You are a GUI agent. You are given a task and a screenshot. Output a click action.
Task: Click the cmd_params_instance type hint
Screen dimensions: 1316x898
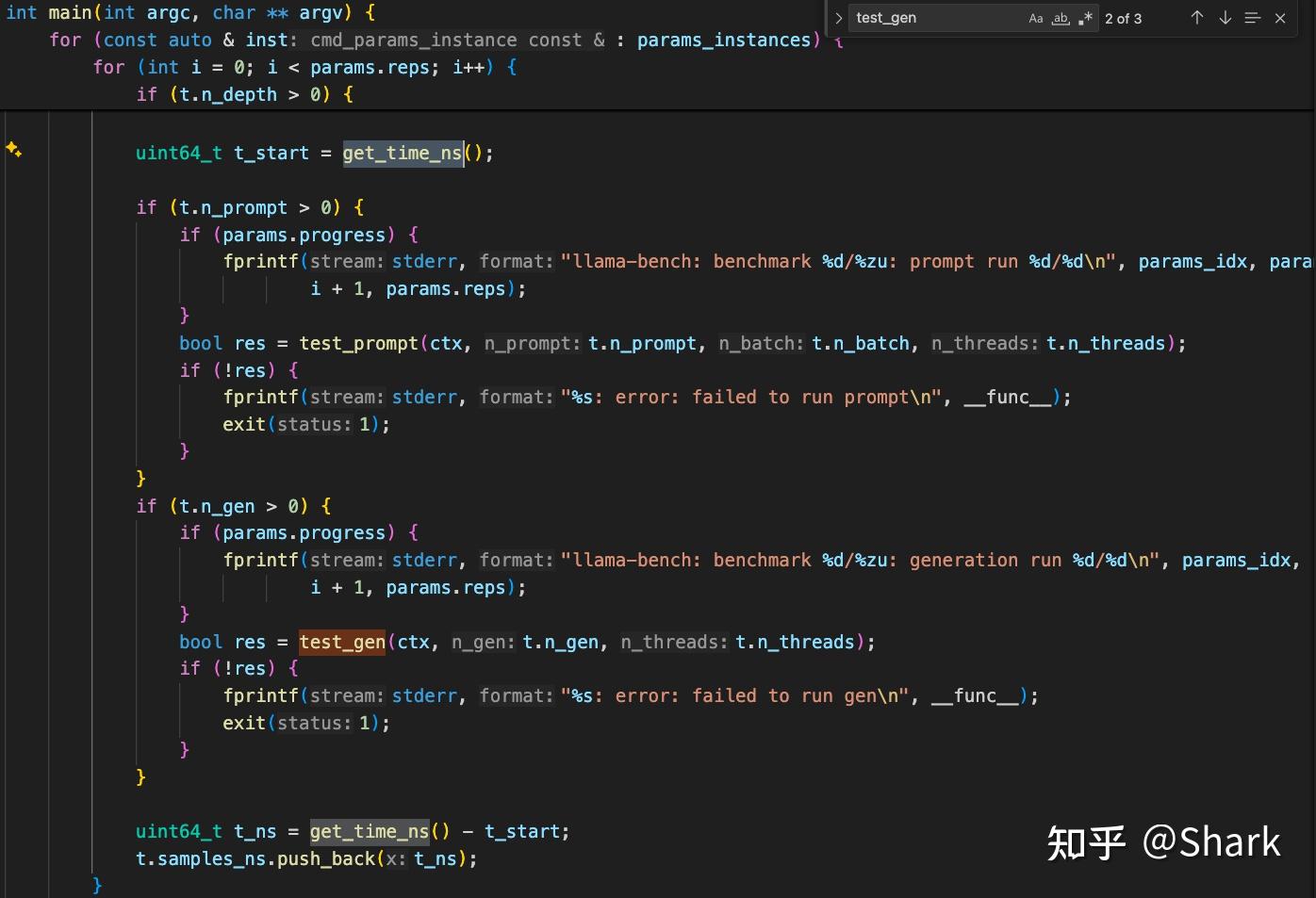(x=414, y=40)
